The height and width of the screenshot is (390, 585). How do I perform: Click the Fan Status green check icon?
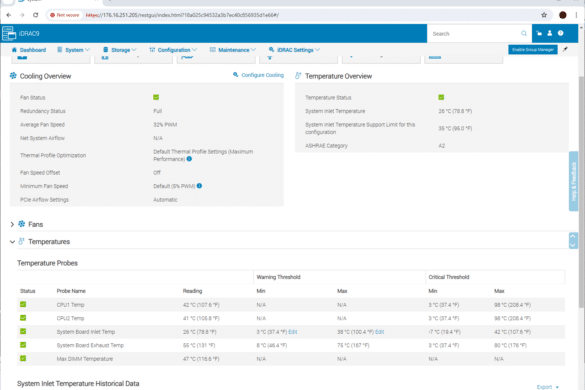[156, 97]
